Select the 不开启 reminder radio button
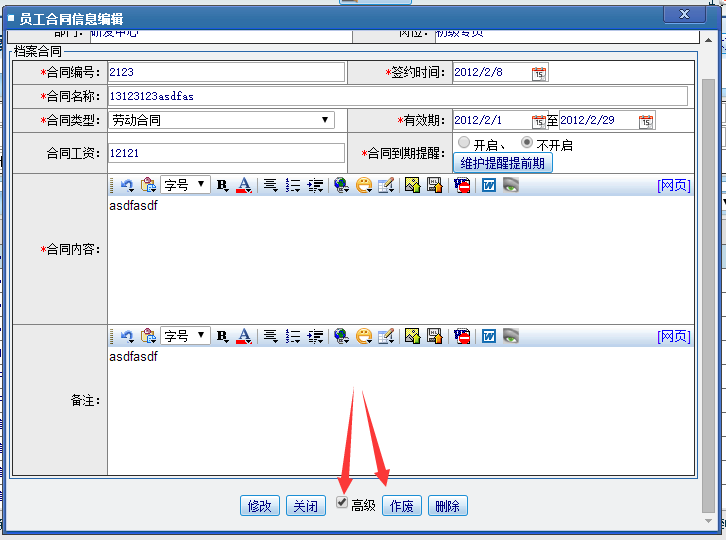 (527, 143)
